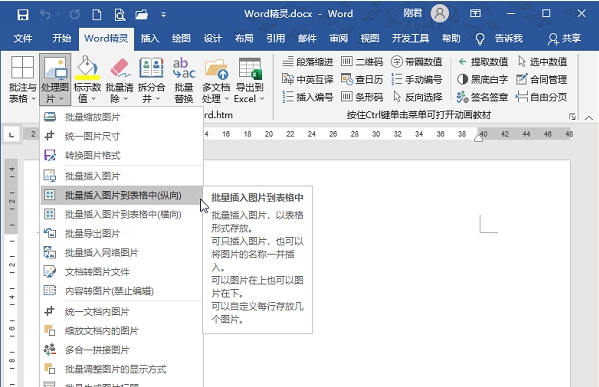
Task: Click the Print preview icon
Action: coord(120,15)
